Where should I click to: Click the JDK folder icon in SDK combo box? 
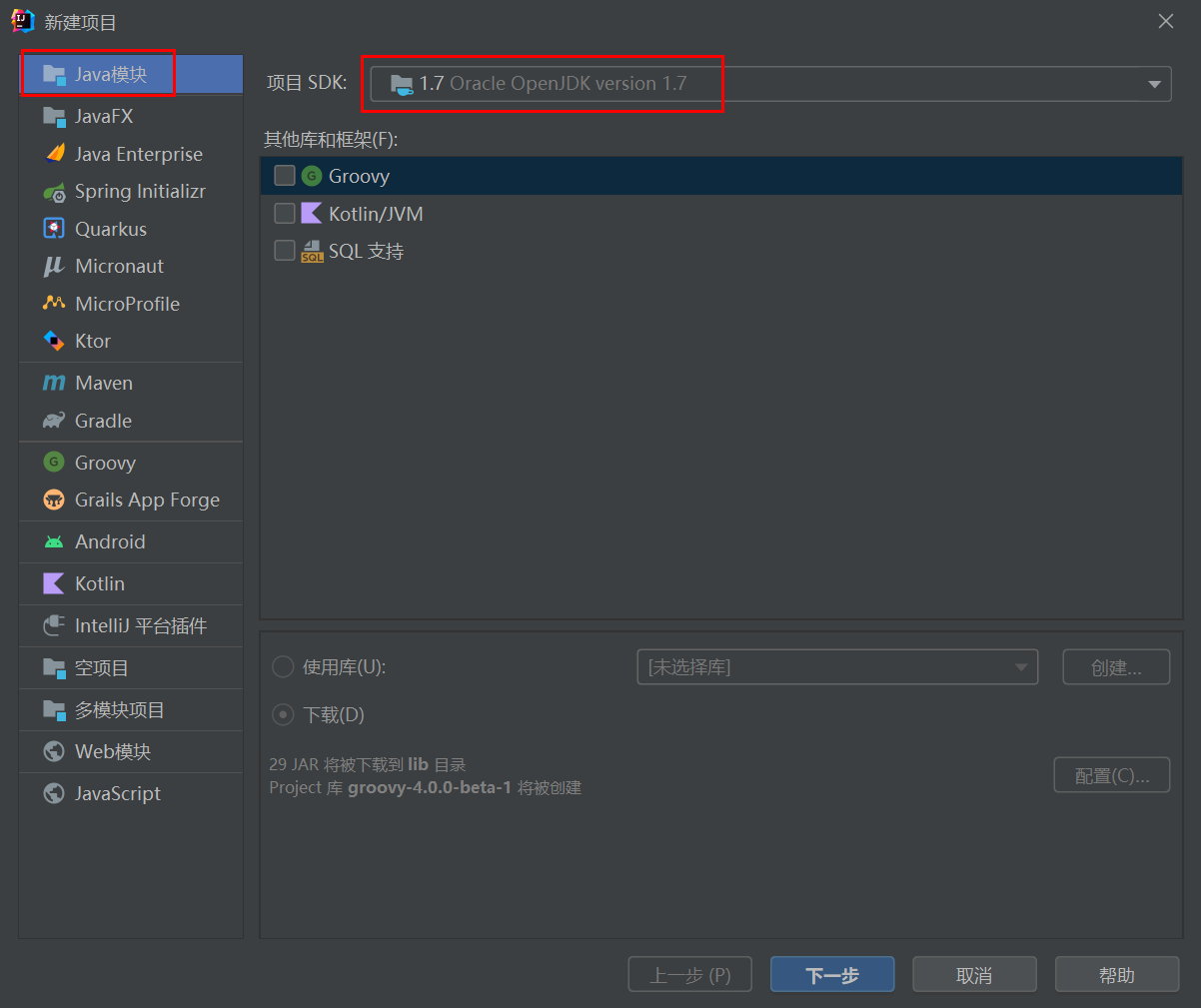click(x=402, y=84)
